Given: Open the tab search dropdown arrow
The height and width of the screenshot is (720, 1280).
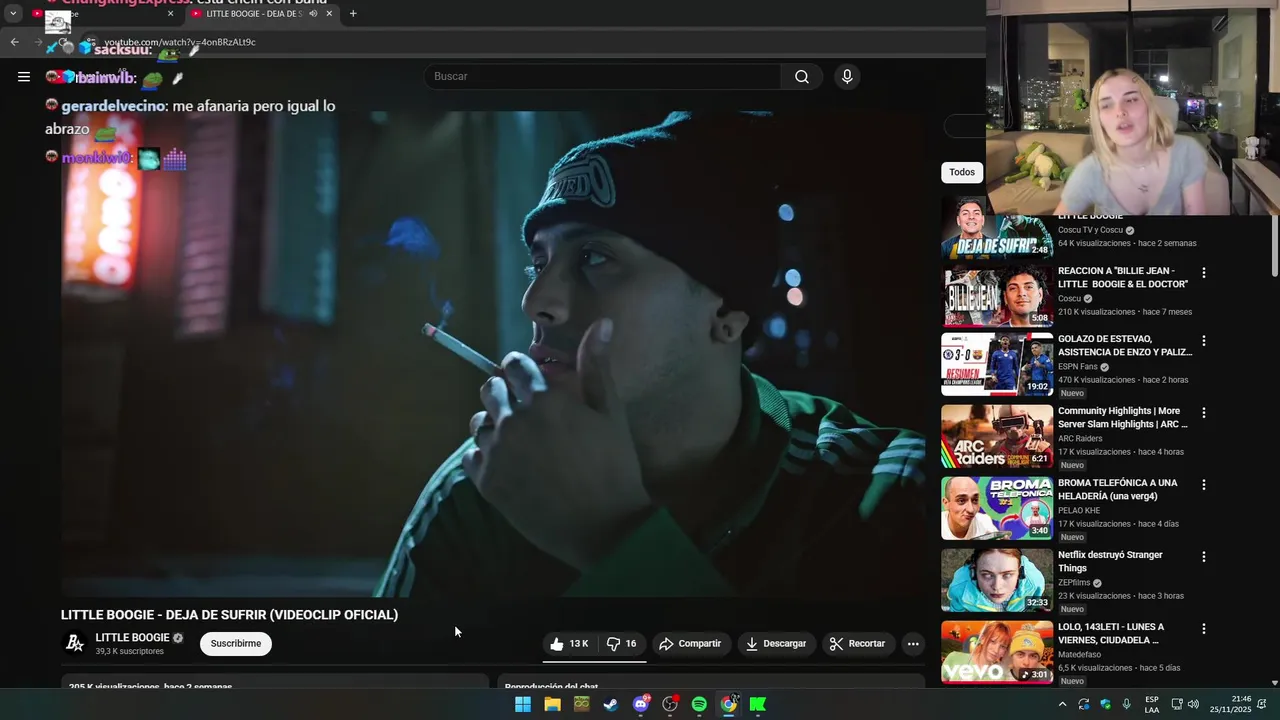Looking at the screenshot, I should (x=13, y=14).
